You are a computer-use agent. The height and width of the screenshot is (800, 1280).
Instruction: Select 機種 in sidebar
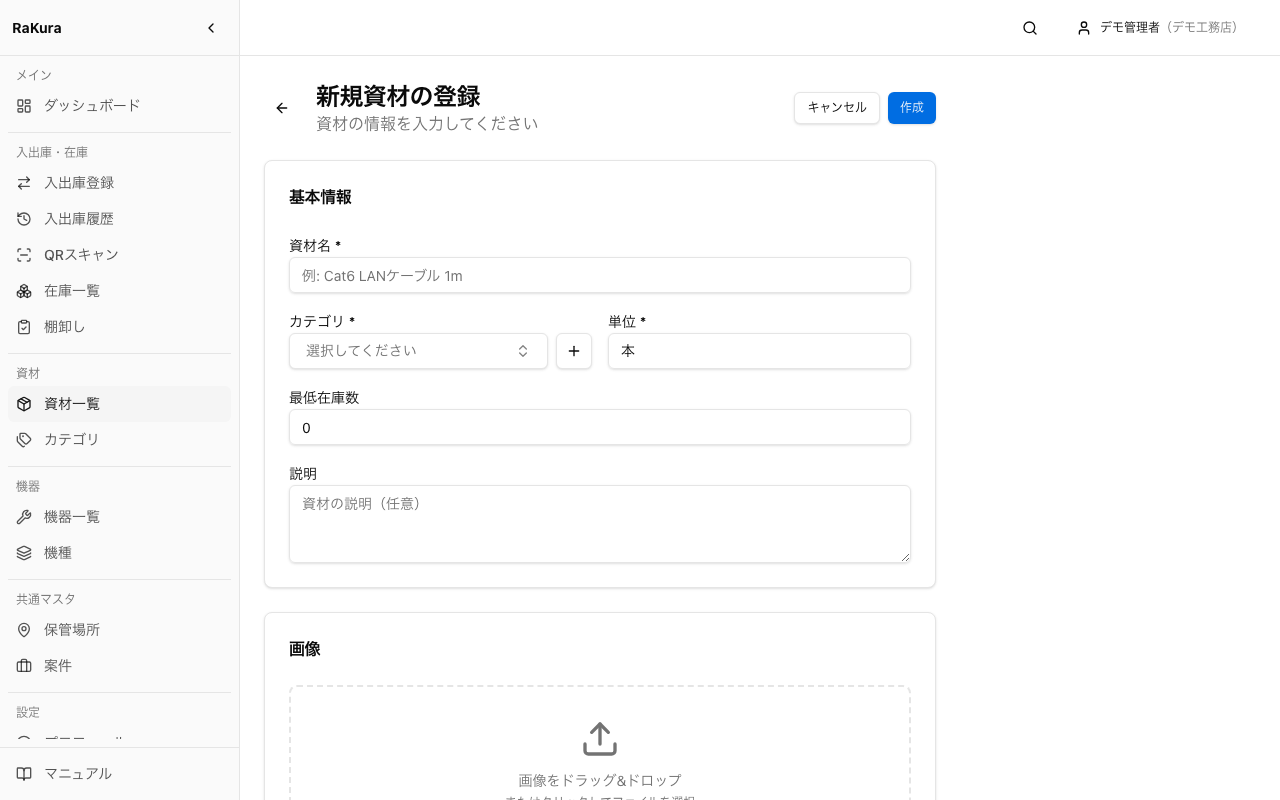[x=119, y=553]
